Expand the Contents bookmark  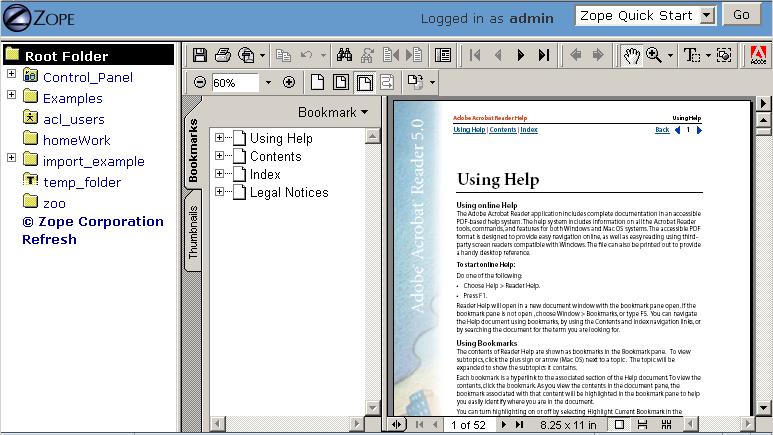pyautogui.click(x=219, y=156)
